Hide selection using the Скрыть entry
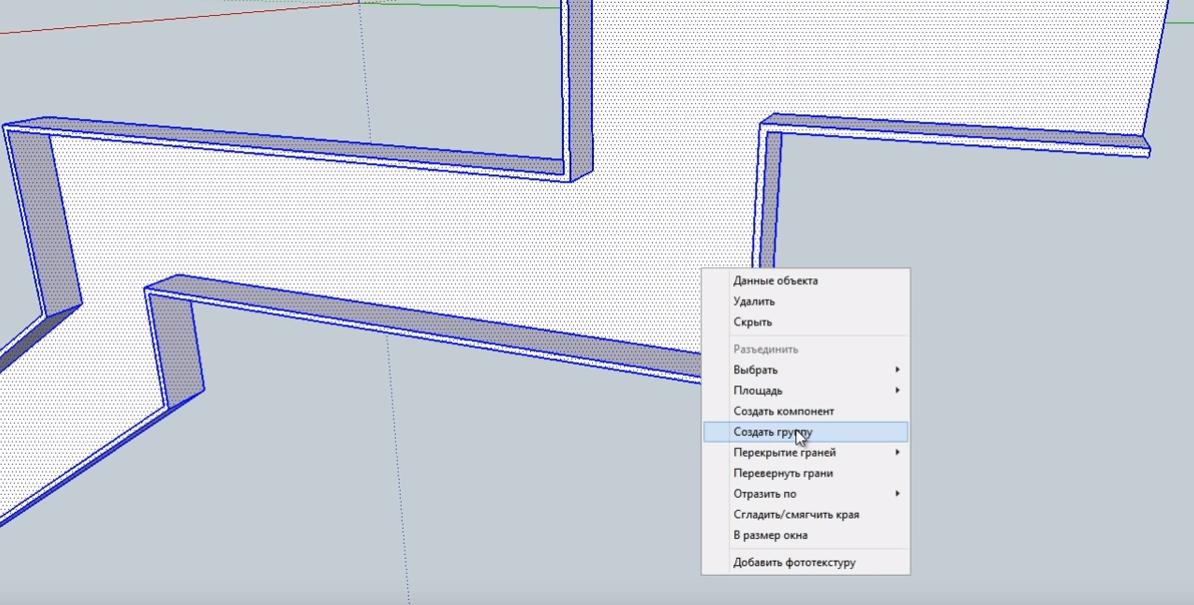This screenshot has height=605, width=1194. [752, 322]
